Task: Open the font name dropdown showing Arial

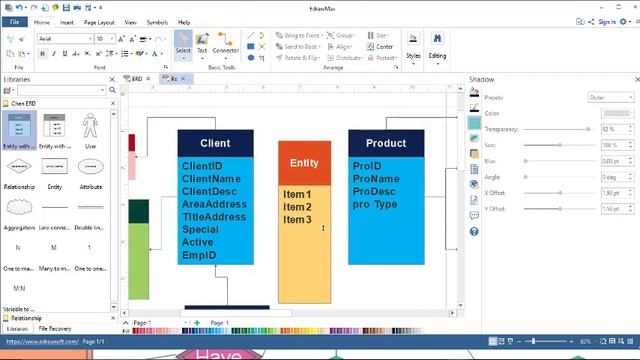Action: [65, 39]
